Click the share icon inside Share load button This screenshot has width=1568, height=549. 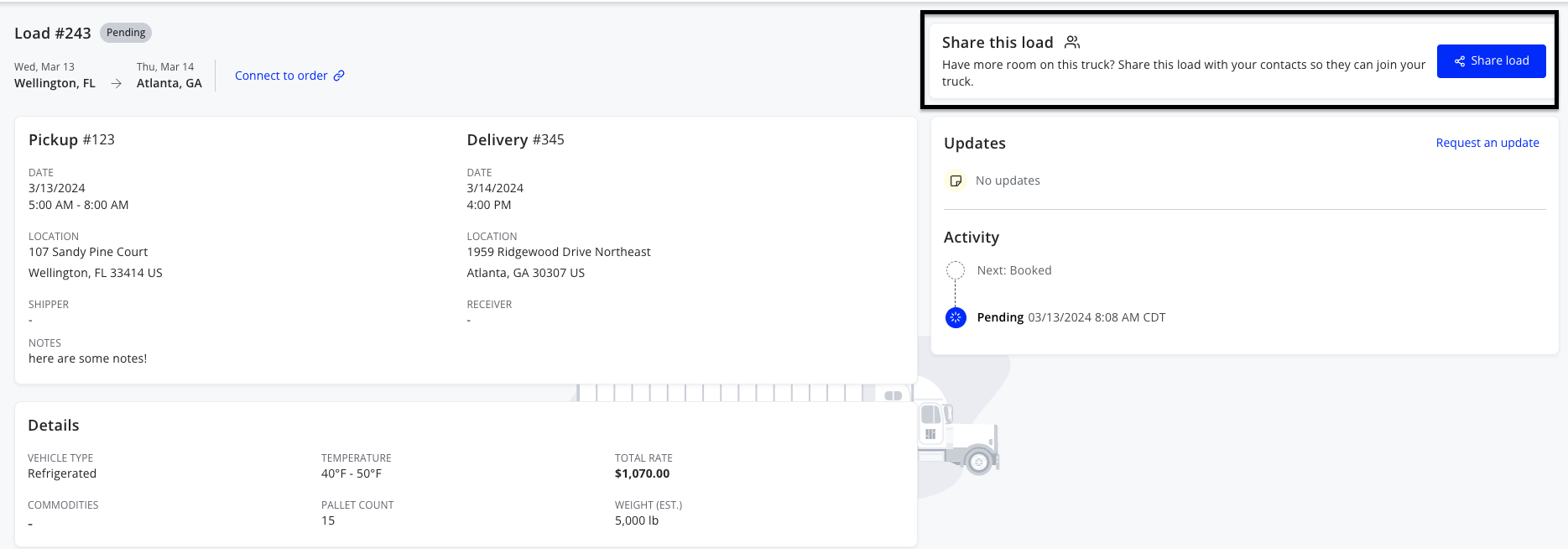point(1460,61)
